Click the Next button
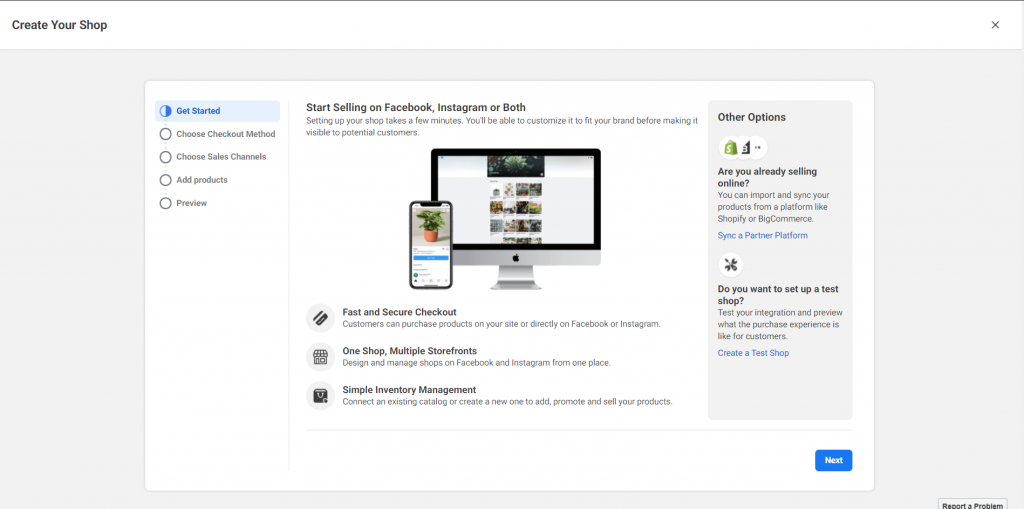The height and width of the screenshot is (509, 1024). pos(833,460)
